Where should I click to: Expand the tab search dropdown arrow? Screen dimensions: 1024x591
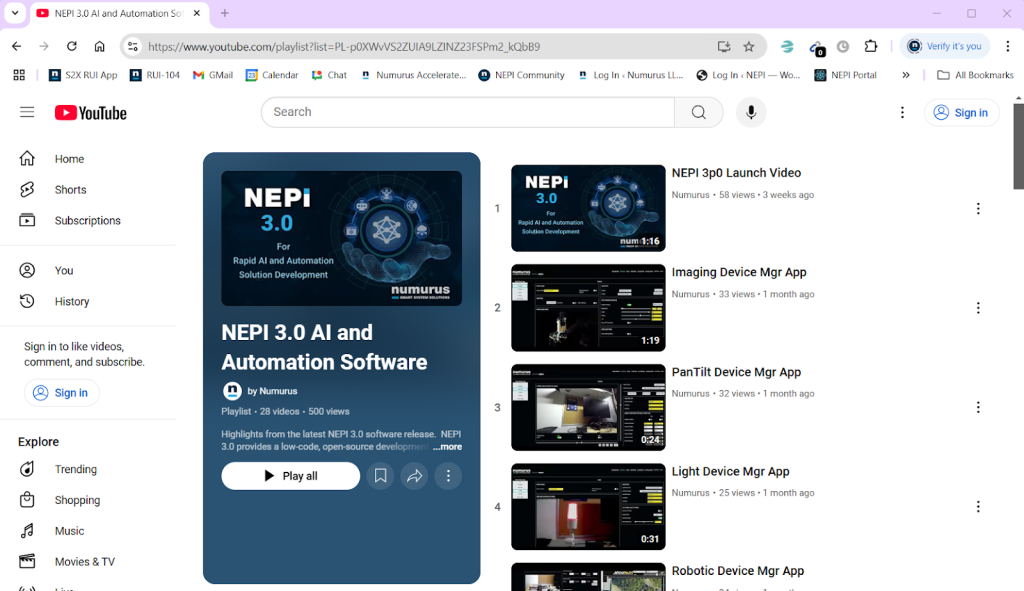click(x=14, y=13)
